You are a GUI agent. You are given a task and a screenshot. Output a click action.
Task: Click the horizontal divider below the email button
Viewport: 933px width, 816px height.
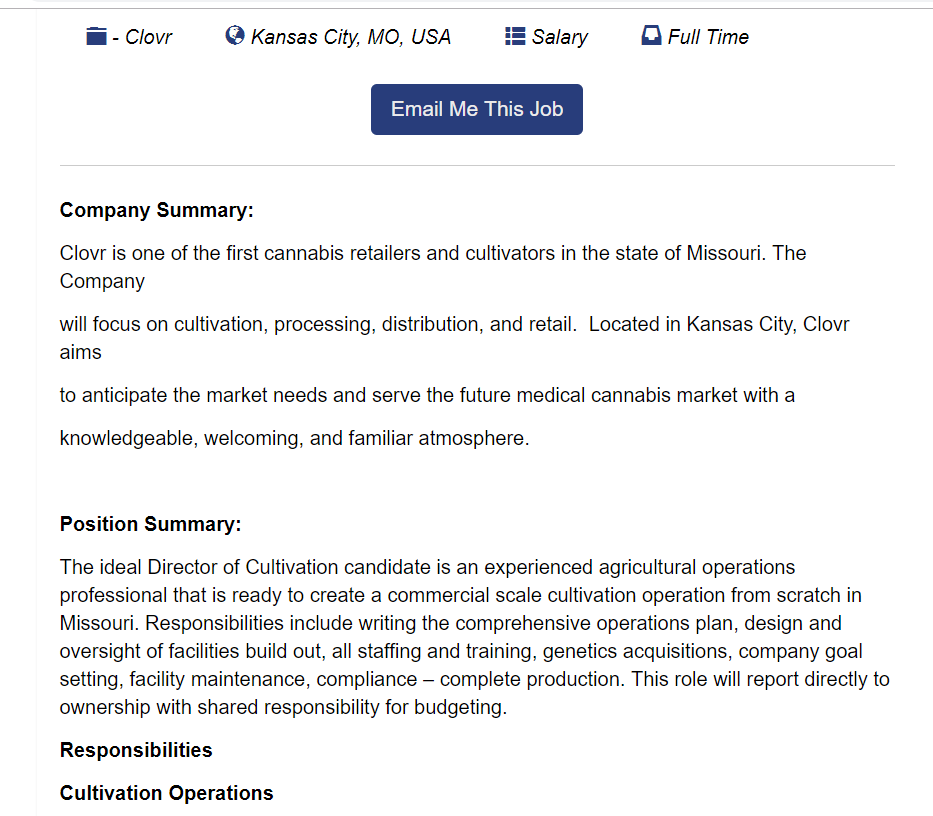click(477, 165)
